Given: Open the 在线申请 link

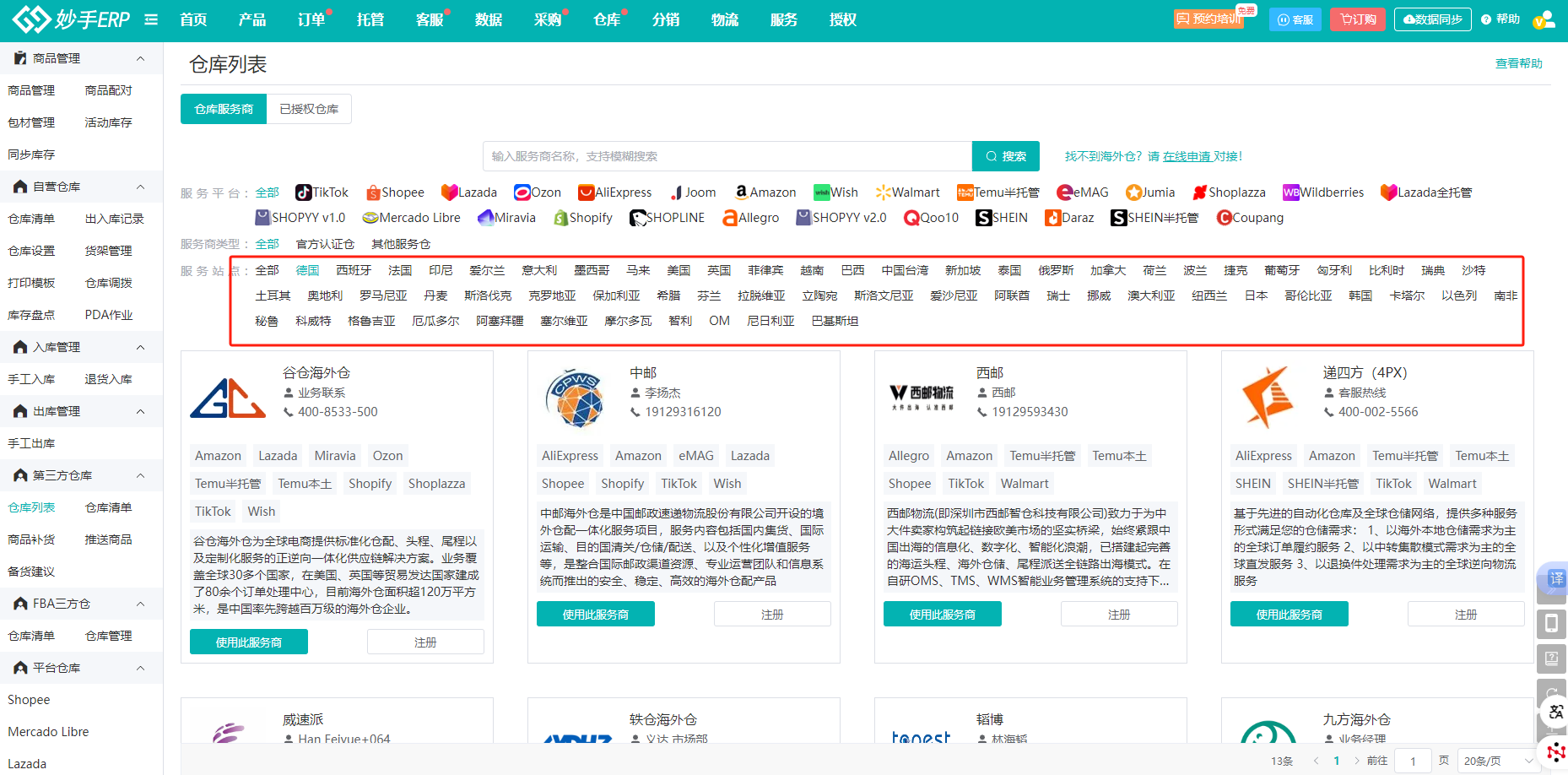Looking at the screenshot, I should (x=1187, y=156).
